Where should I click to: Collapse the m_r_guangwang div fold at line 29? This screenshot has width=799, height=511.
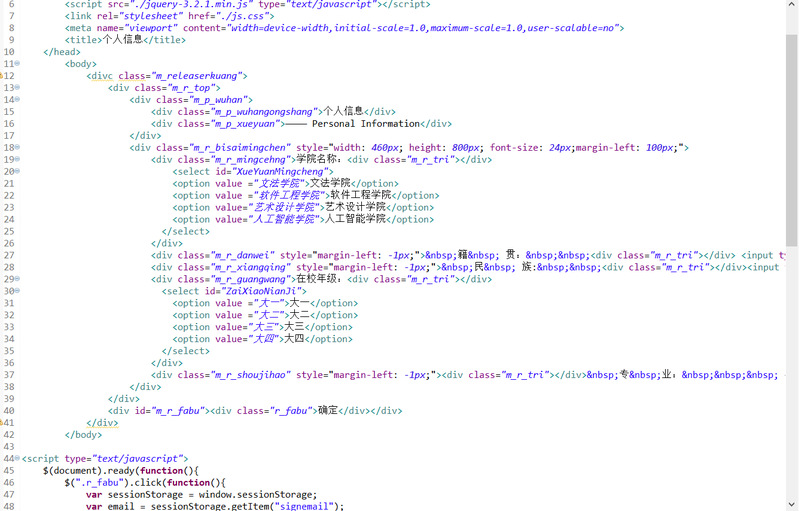[x=17, y=279]
